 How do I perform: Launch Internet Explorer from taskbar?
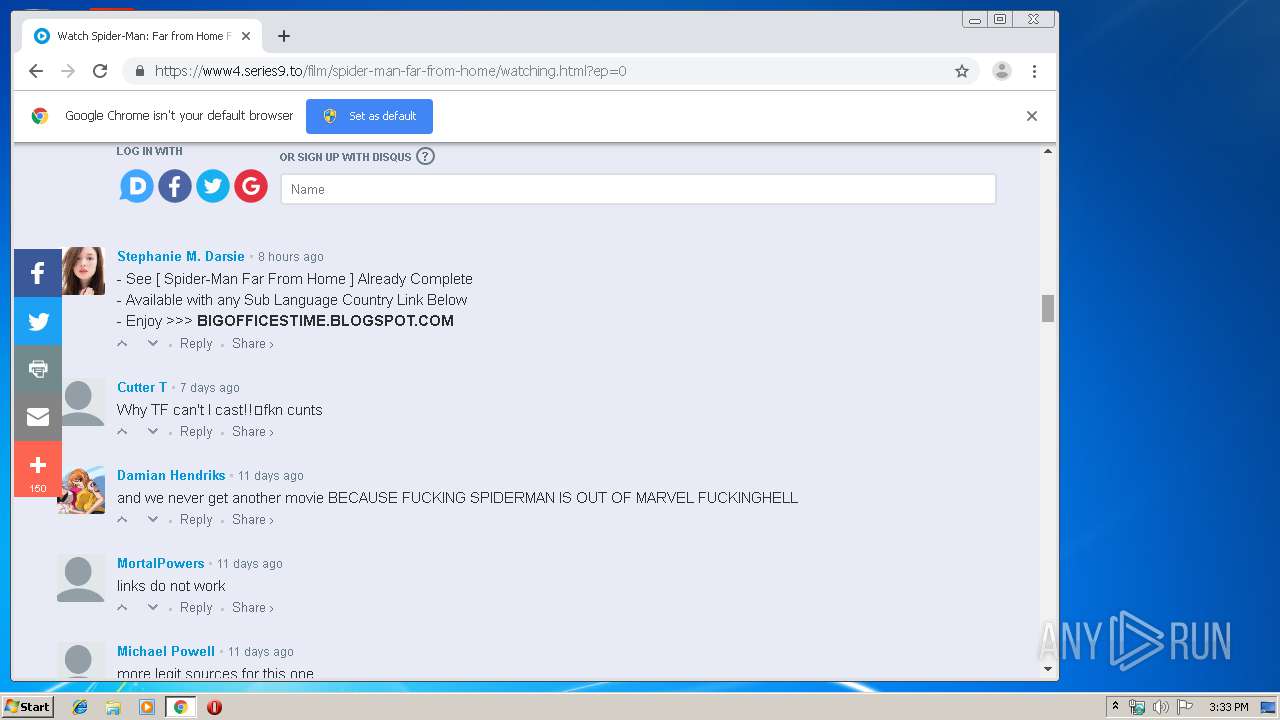[x=80, y=707]
